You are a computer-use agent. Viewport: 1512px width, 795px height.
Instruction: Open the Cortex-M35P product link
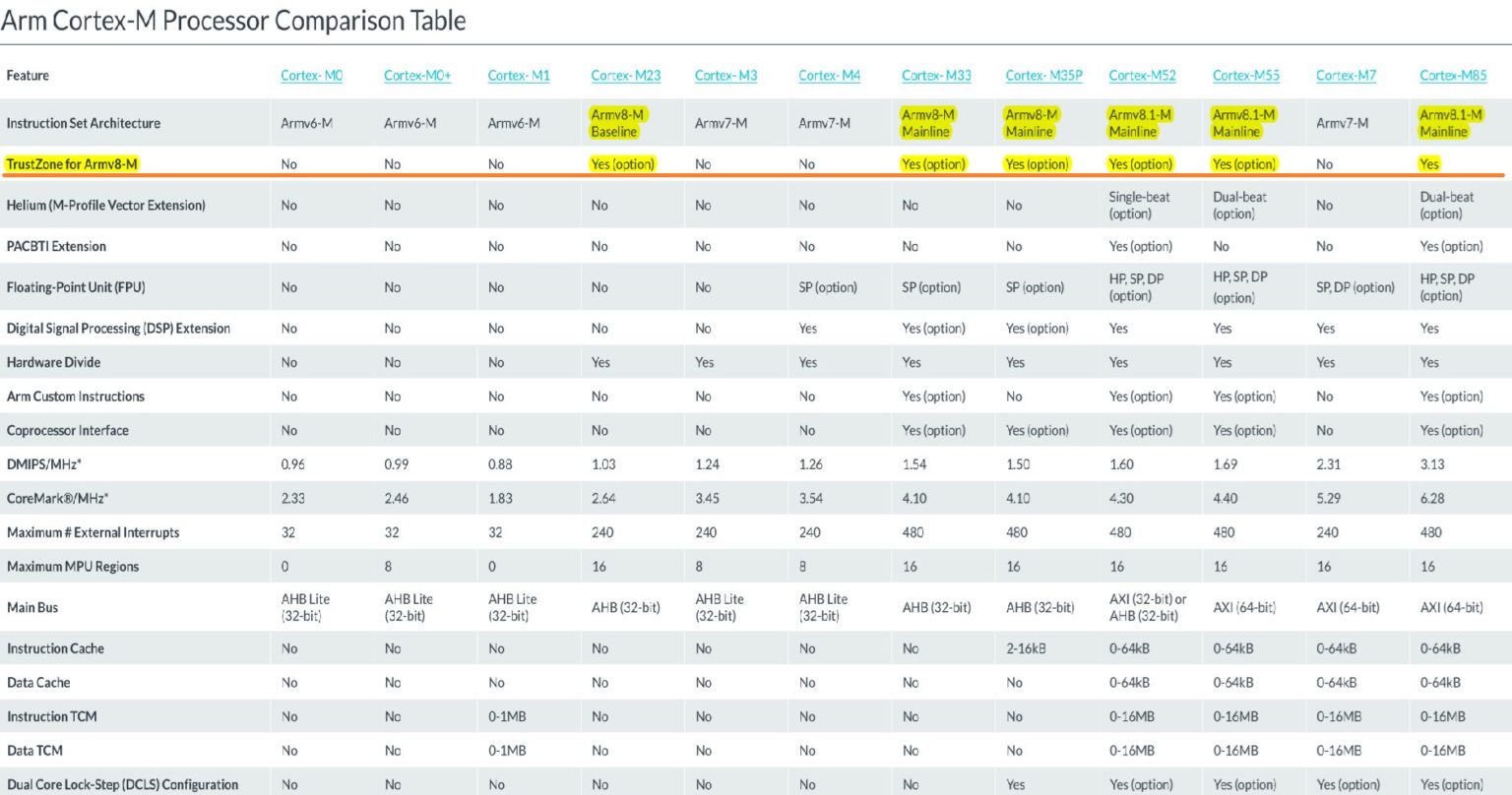[x=1042, y=75]
